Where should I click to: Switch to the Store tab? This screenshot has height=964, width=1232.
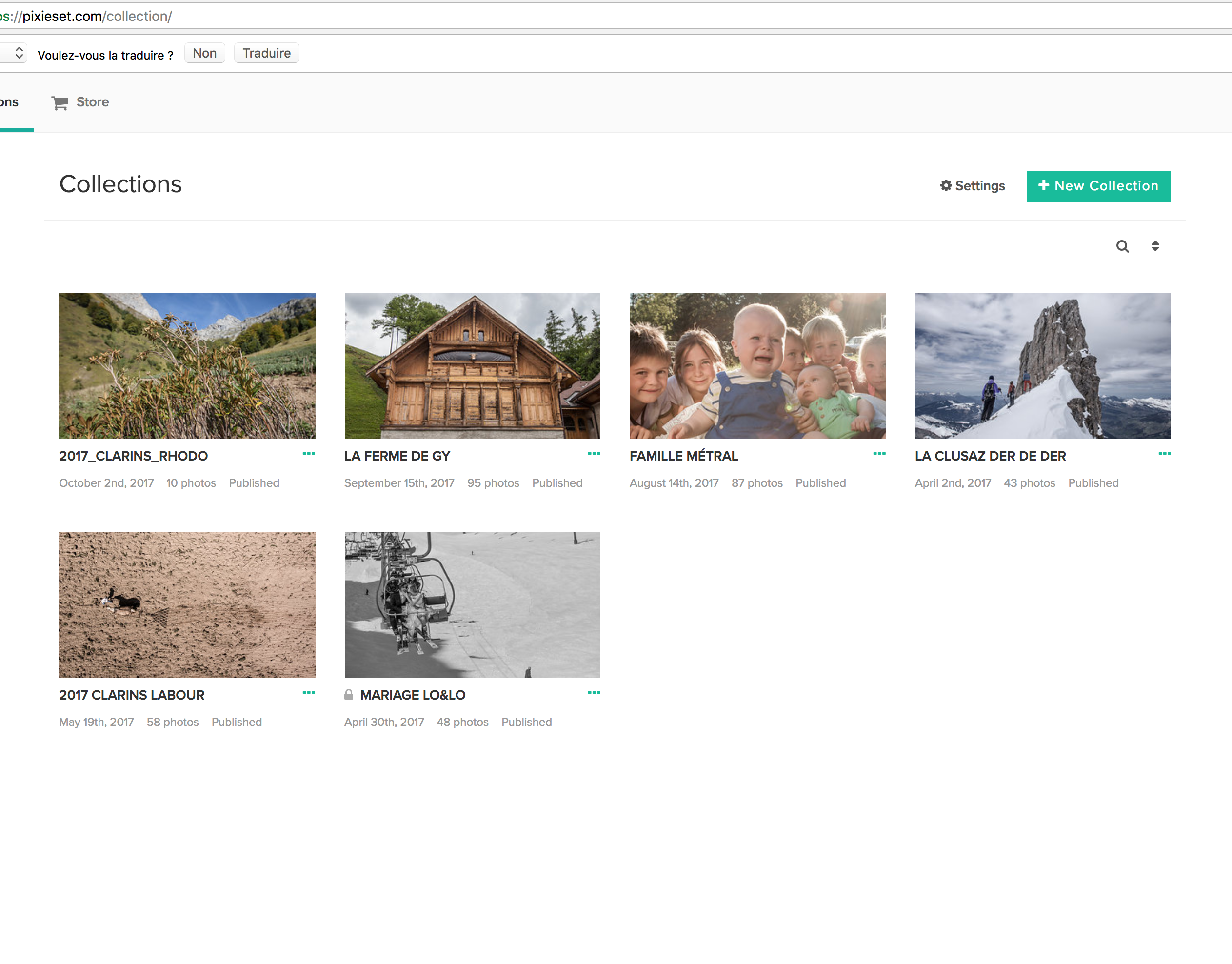(x=92, y=102)
